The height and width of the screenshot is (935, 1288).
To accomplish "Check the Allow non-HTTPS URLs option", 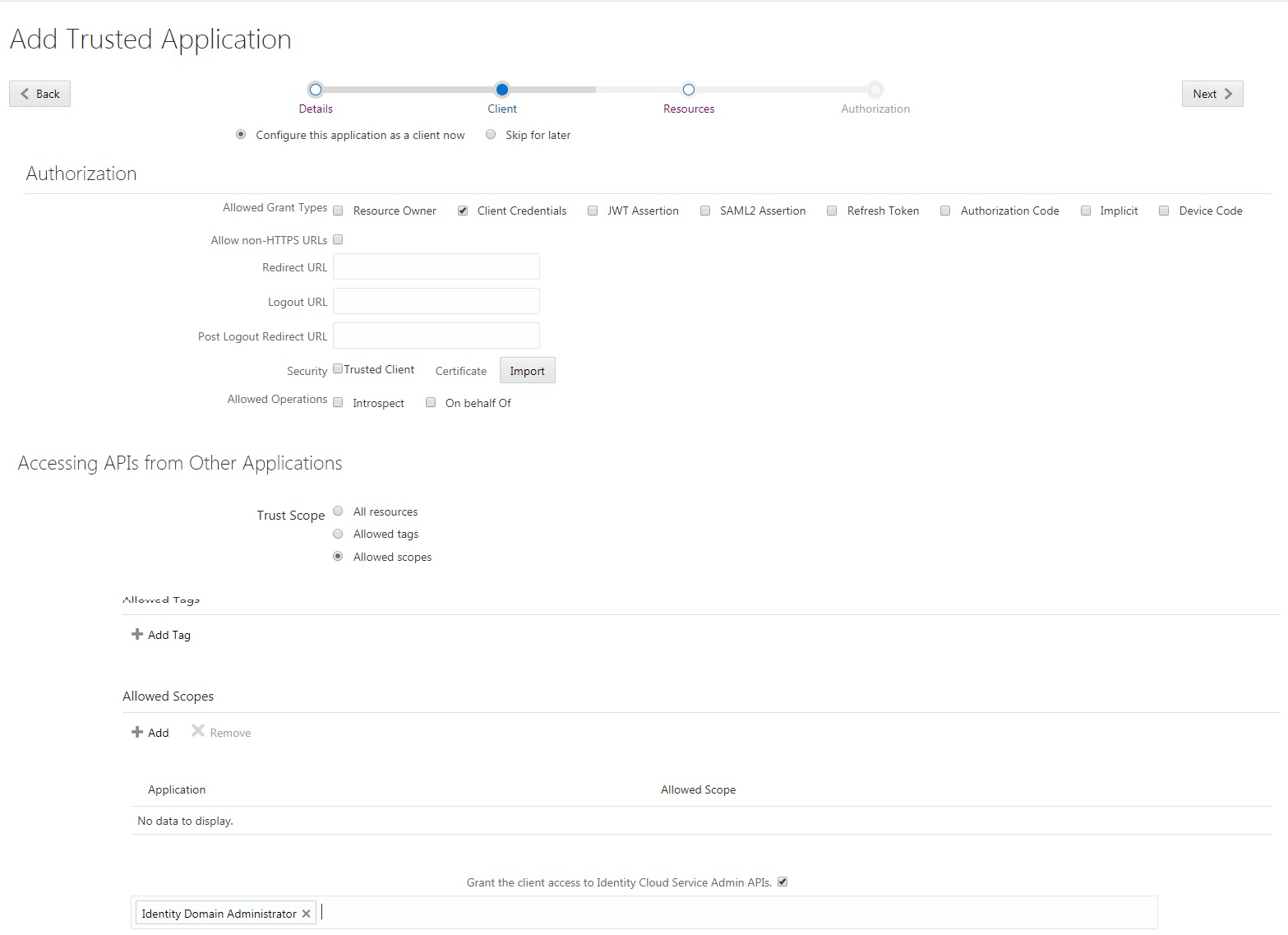I will point(338,239).
